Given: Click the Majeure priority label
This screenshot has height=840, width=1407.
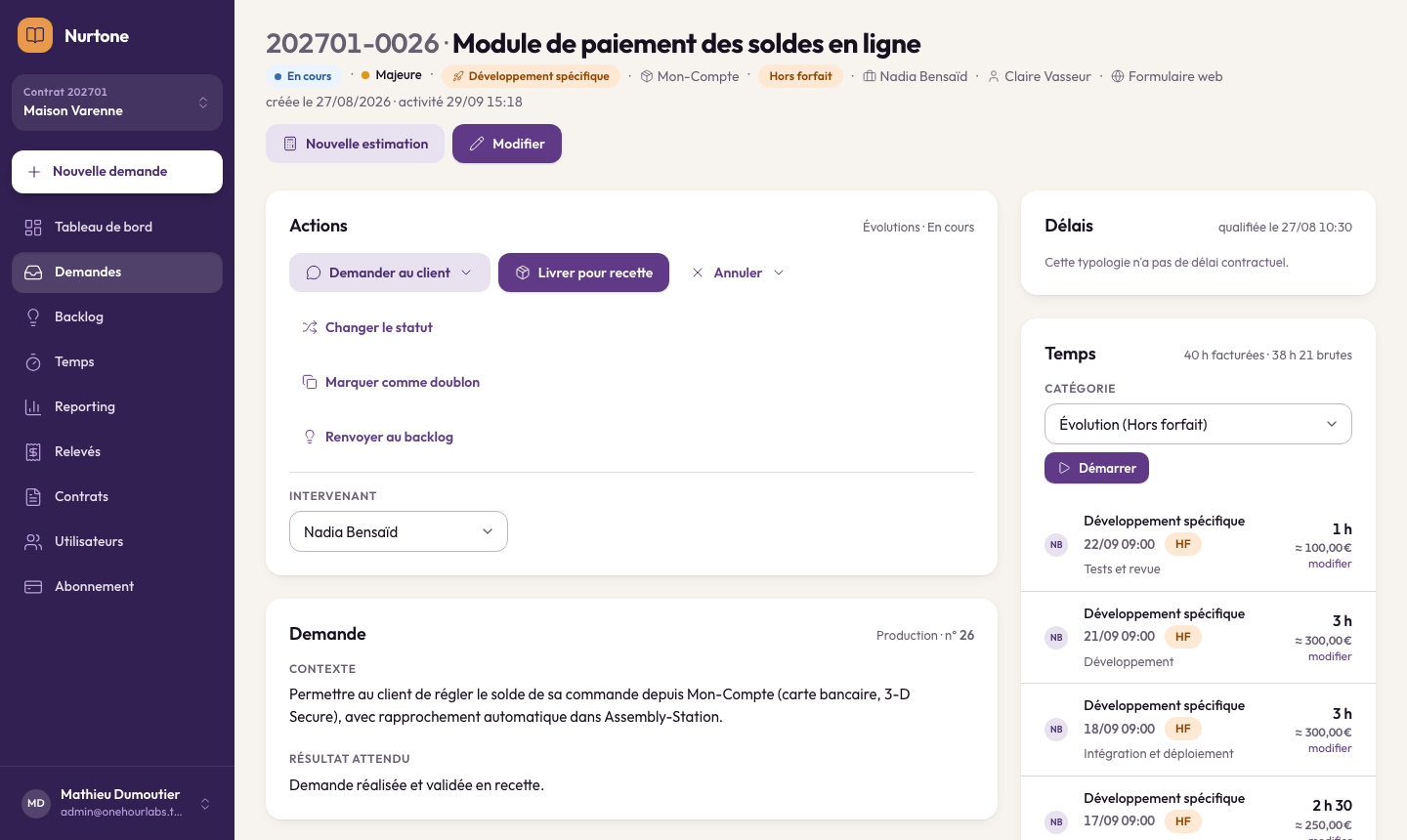Looking at the screenshot, I should pos(392,75).
